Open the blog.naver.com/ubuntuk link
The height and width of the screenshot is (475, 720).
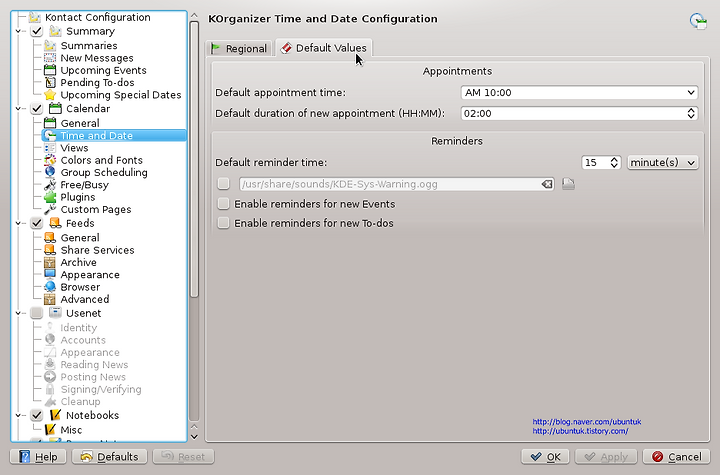pyautogui.click(x=586, y=422)
